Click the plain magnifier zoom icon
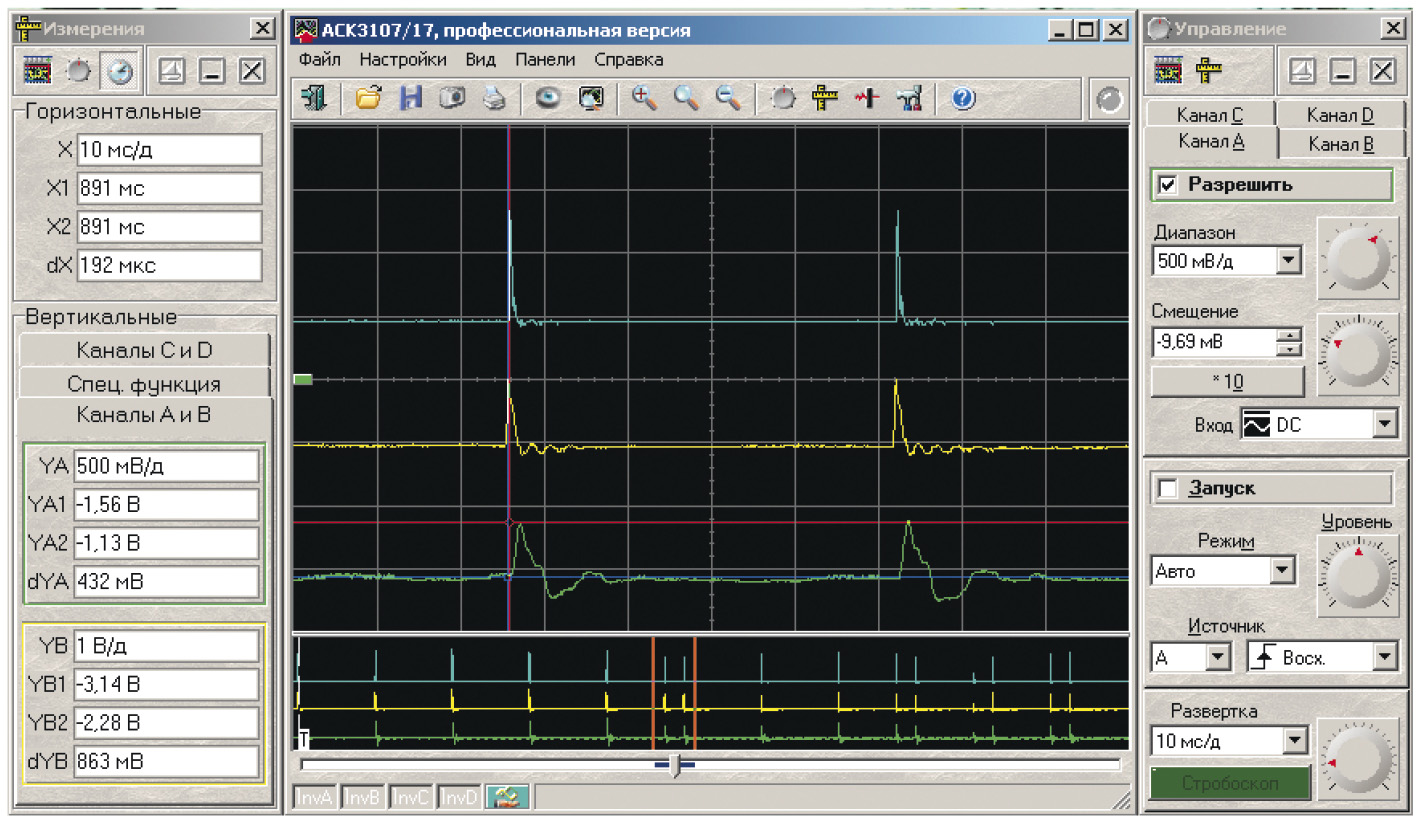This screenshot has width=1418, height=821. point(686,98)
